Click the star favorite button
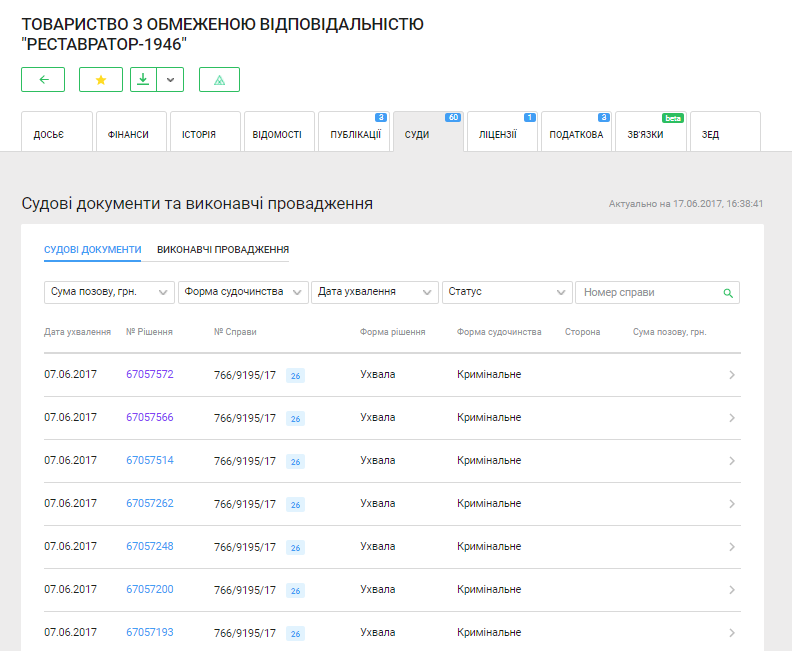Screen dimensions: 792x651 [x=101, y=80]
